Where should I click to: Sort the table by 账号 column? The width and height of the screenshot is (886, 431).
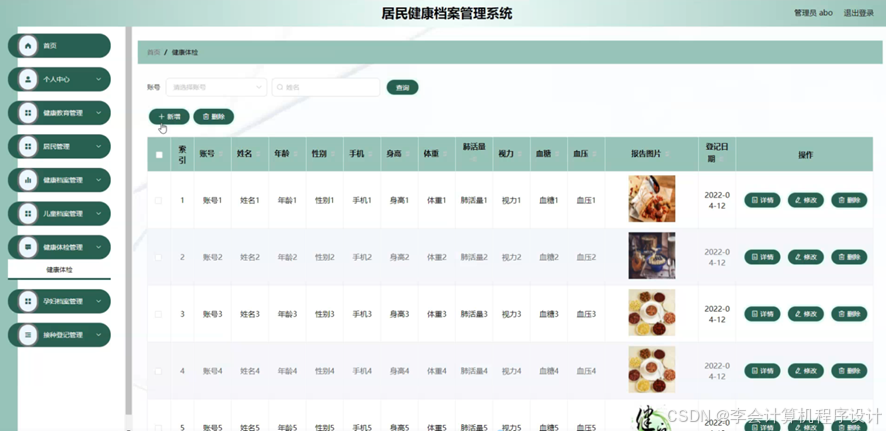(221, 154)
